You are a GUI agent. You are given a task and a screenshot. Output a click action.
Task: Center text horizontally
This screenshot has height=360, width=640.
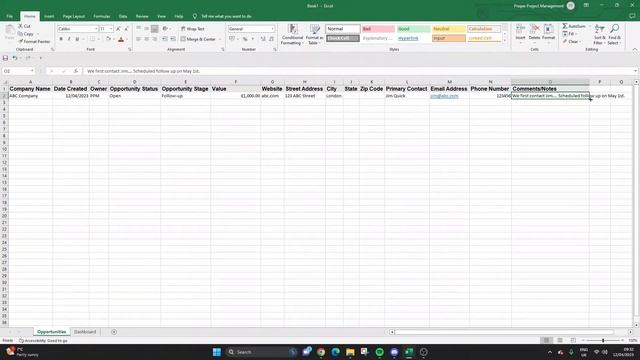pos(147,39)
